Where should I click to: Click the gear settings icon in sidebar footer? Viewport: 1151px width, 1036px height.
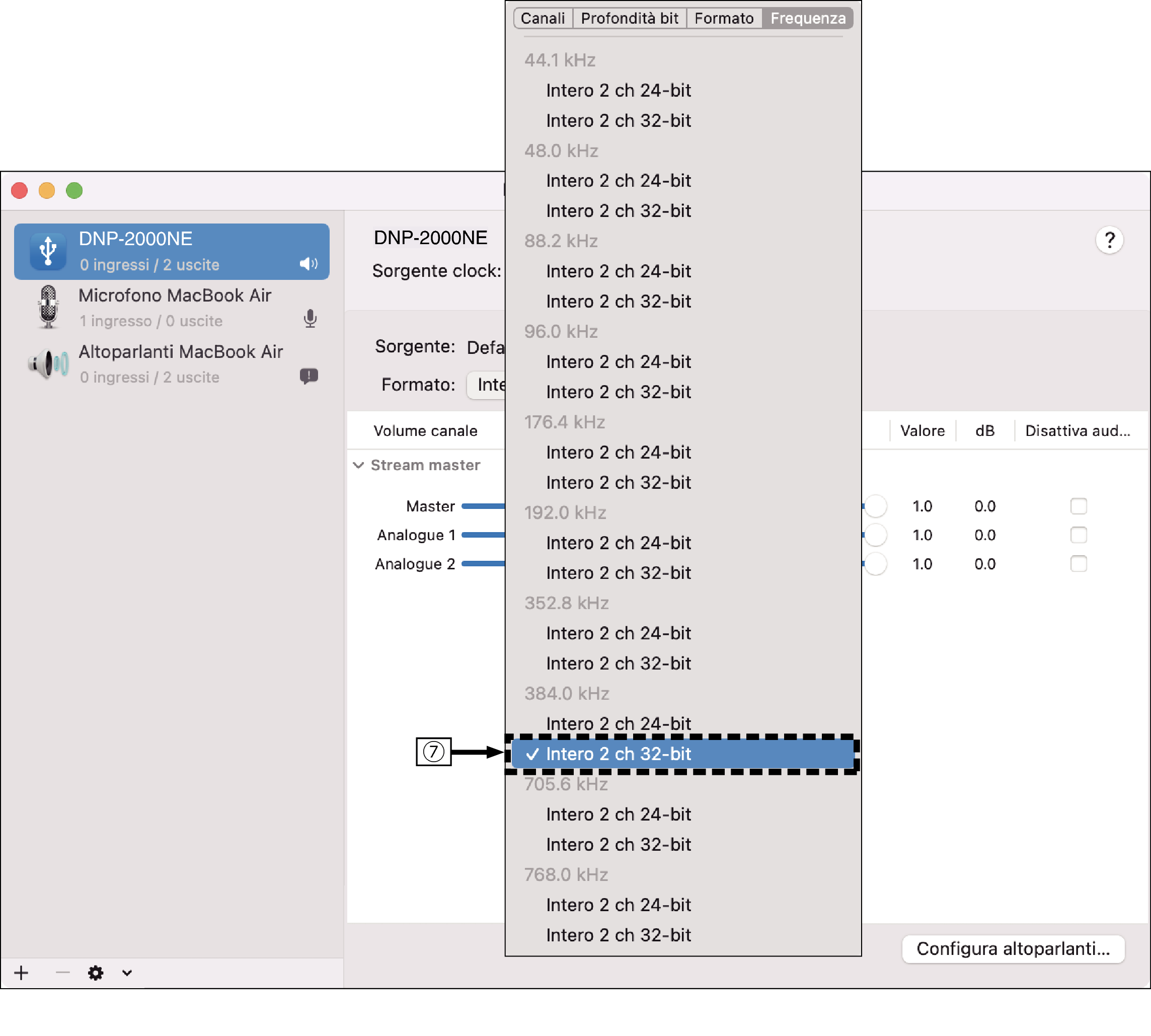click(96, 973)
